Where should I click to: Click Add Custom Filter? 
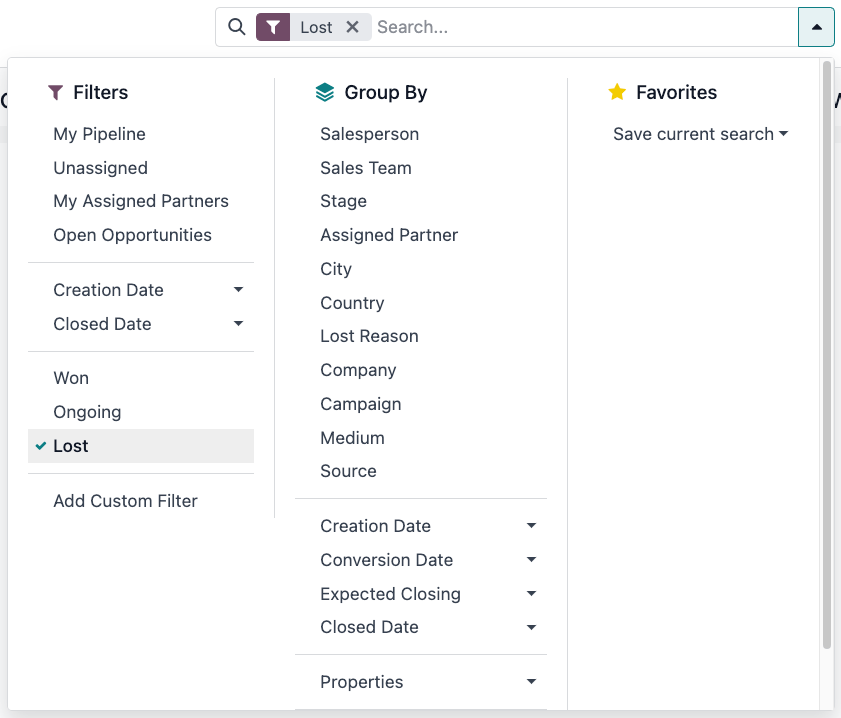[x=125, y=501]
